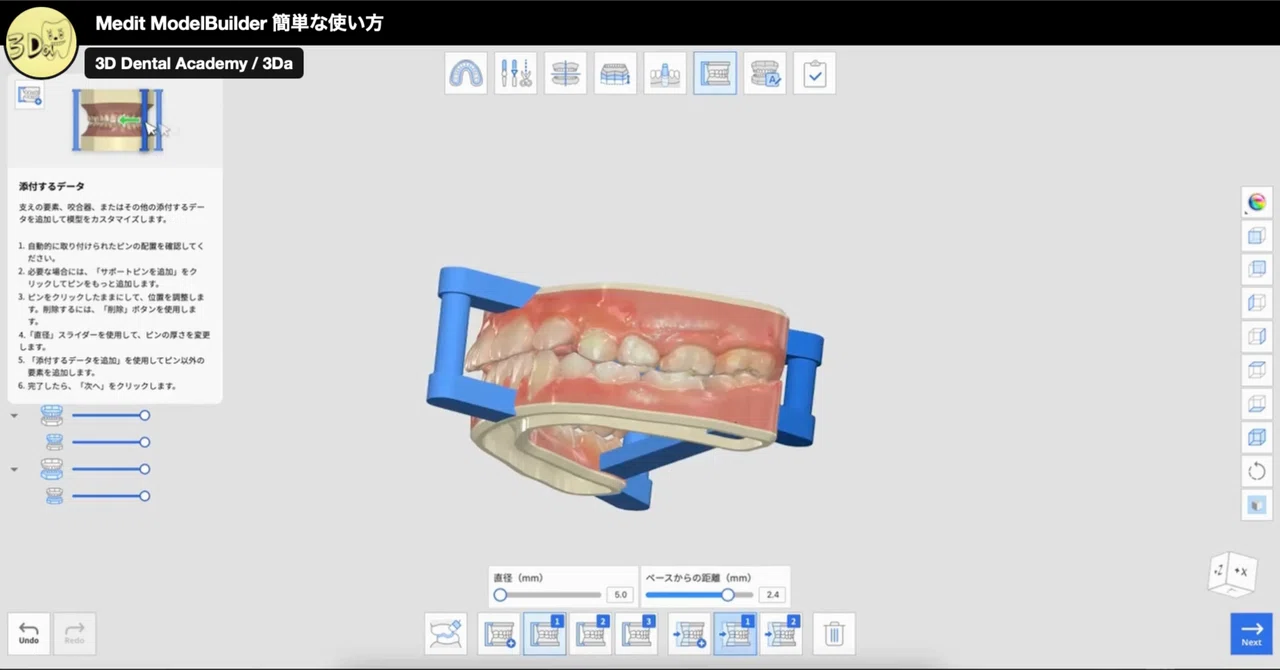Toggle visibility of last child model icon

pos(55,496)
